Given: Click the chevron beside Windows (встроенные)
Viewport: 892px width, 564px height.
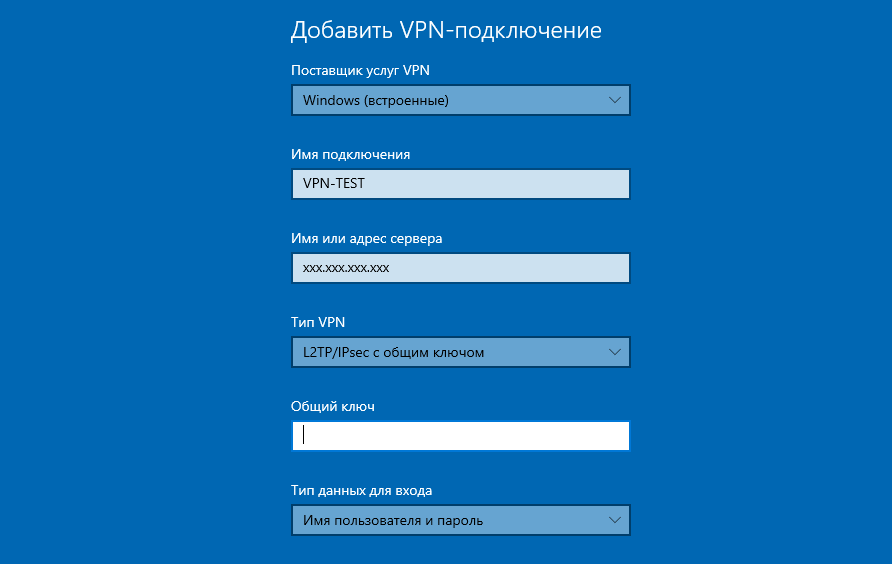Looking at the screenshot, I should pos(614,100).
